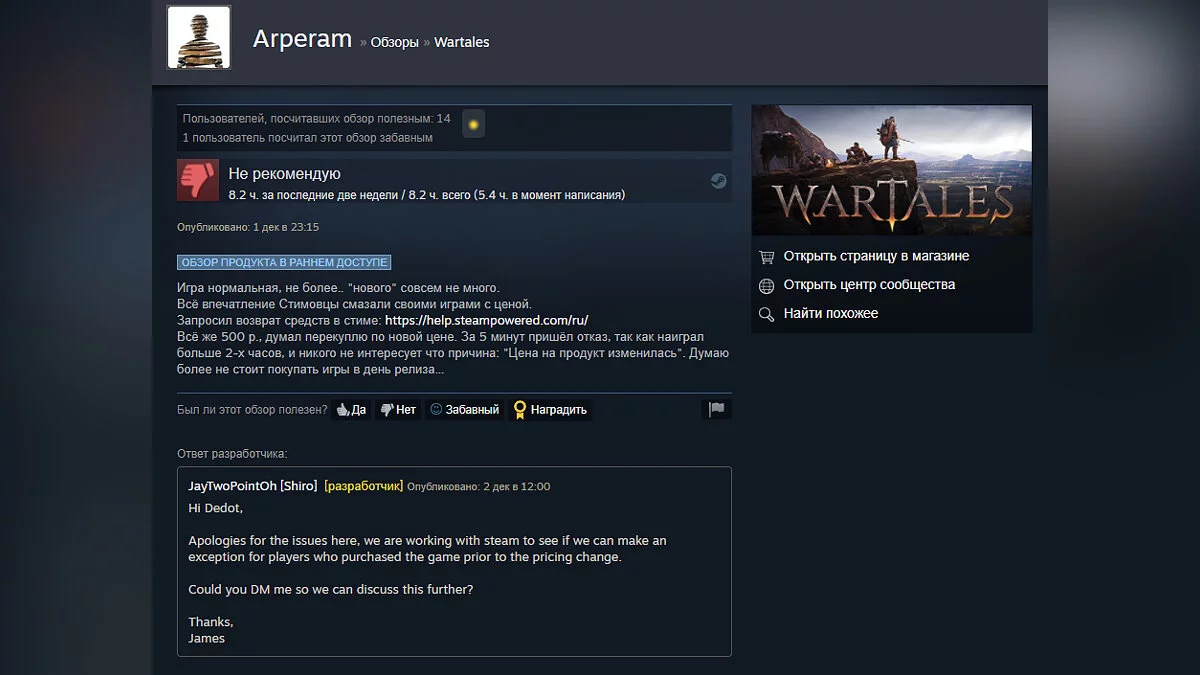Image resolution: width=1200 pixels, height=675 pixels.
Task: Open the Wartales game banner image
Action: (891, 170)
